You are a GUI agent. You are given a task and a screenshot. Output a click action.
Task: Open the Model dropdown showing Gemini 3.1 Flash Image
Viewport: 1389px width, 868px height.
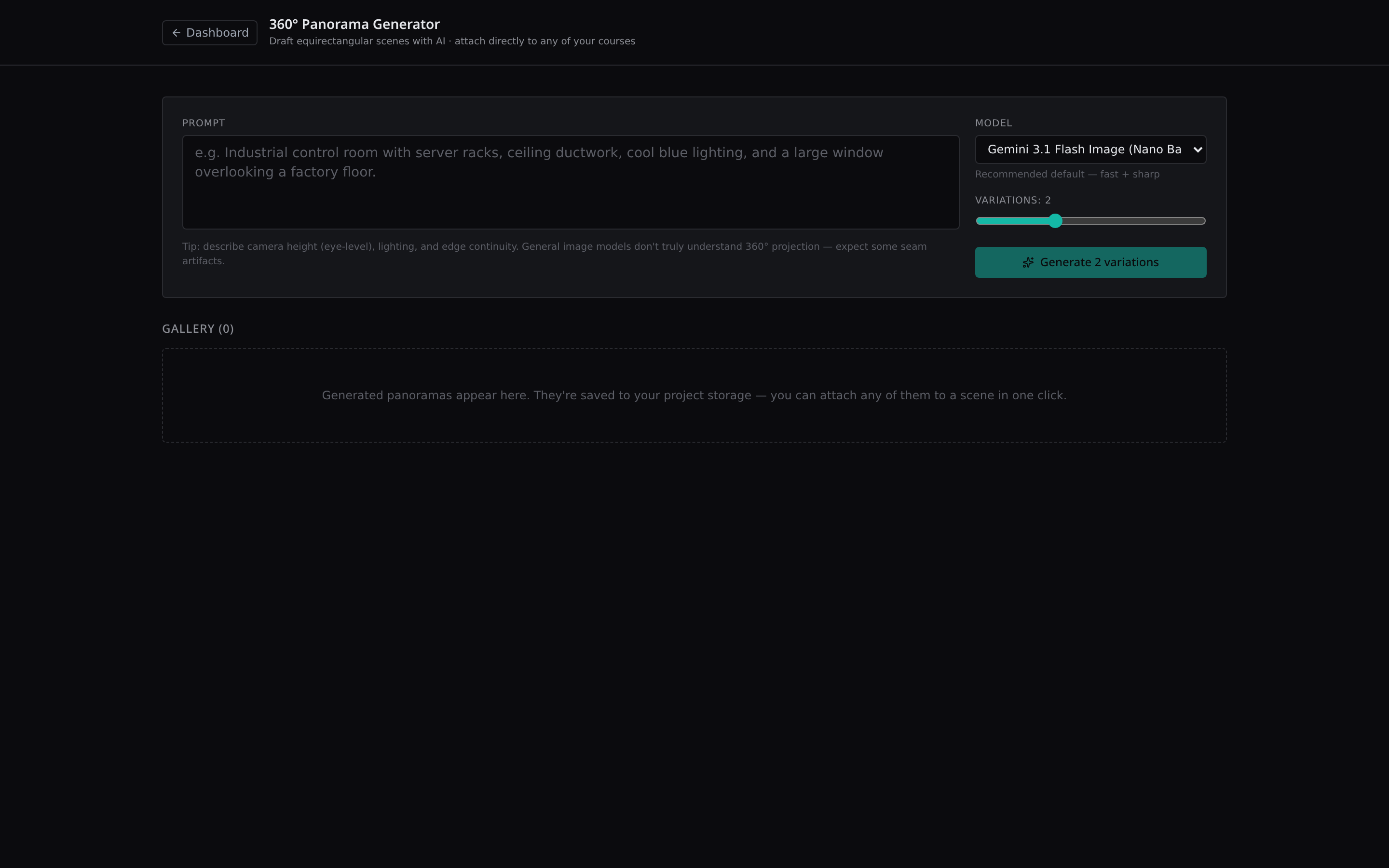pyautogui.click(x=1090, y=149)
